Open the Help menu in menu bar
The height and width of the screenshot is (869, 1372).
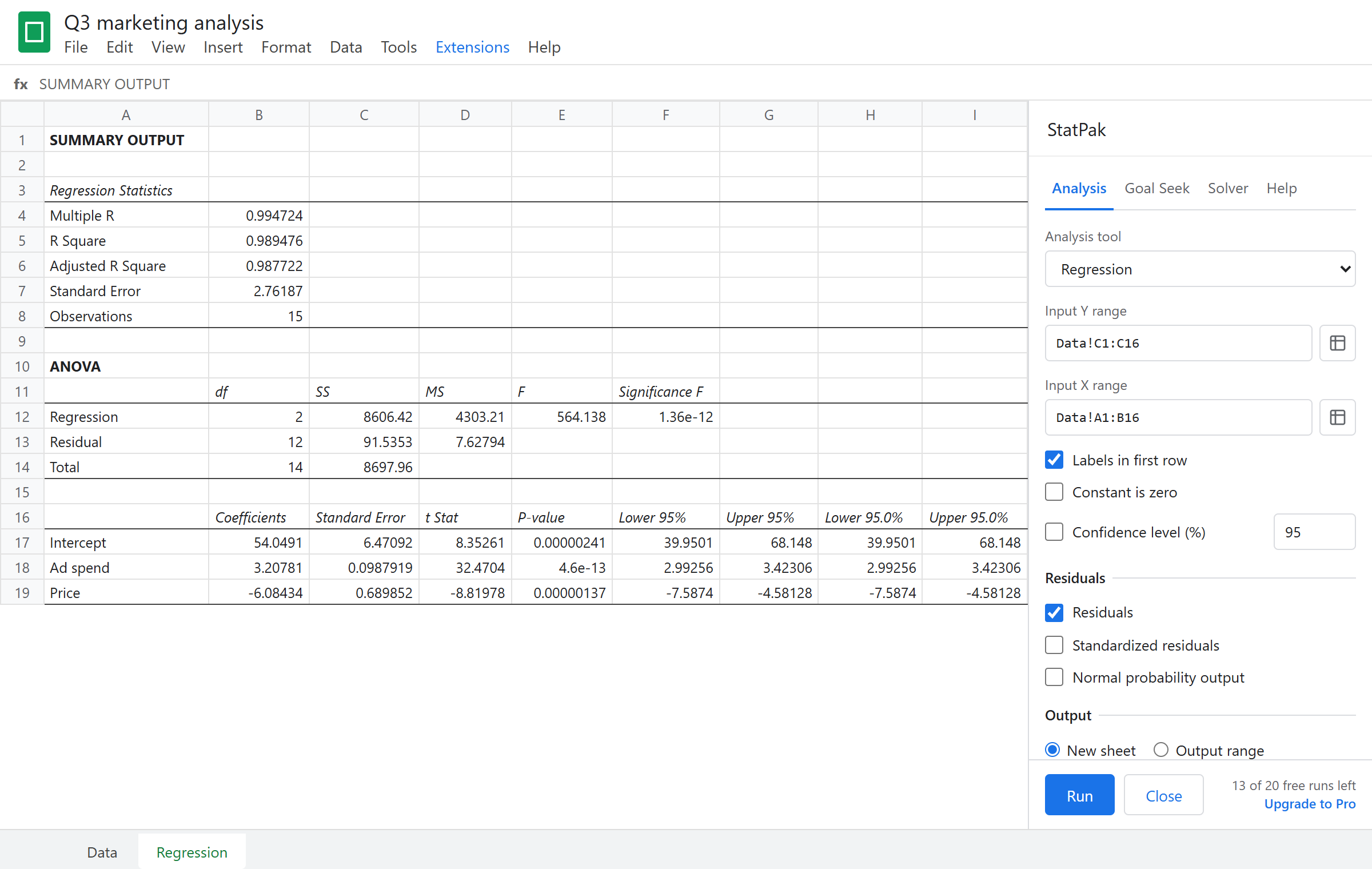(x=544, y=47)
